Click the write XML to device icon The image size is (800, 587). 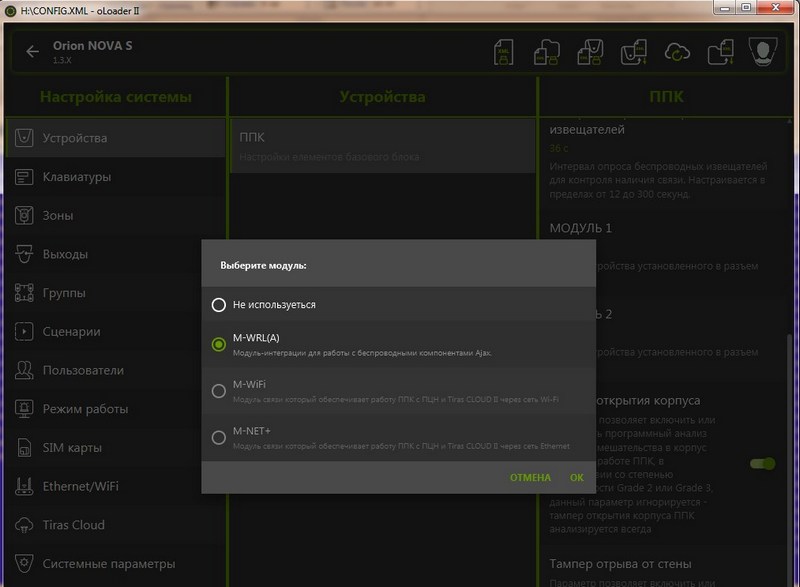pyautogui.click(x=590, y=52)
